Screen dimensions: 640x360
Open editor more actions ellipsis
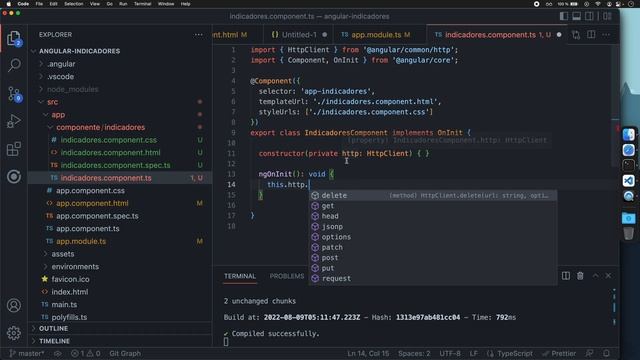606,35
